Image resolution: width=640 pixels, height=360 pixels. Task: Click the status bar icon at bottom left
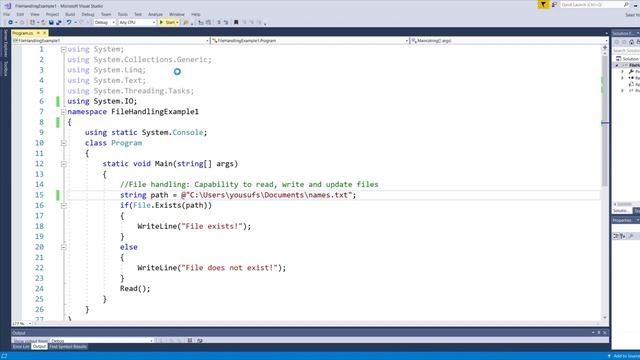pyautogui.click(x=4, y=356)
